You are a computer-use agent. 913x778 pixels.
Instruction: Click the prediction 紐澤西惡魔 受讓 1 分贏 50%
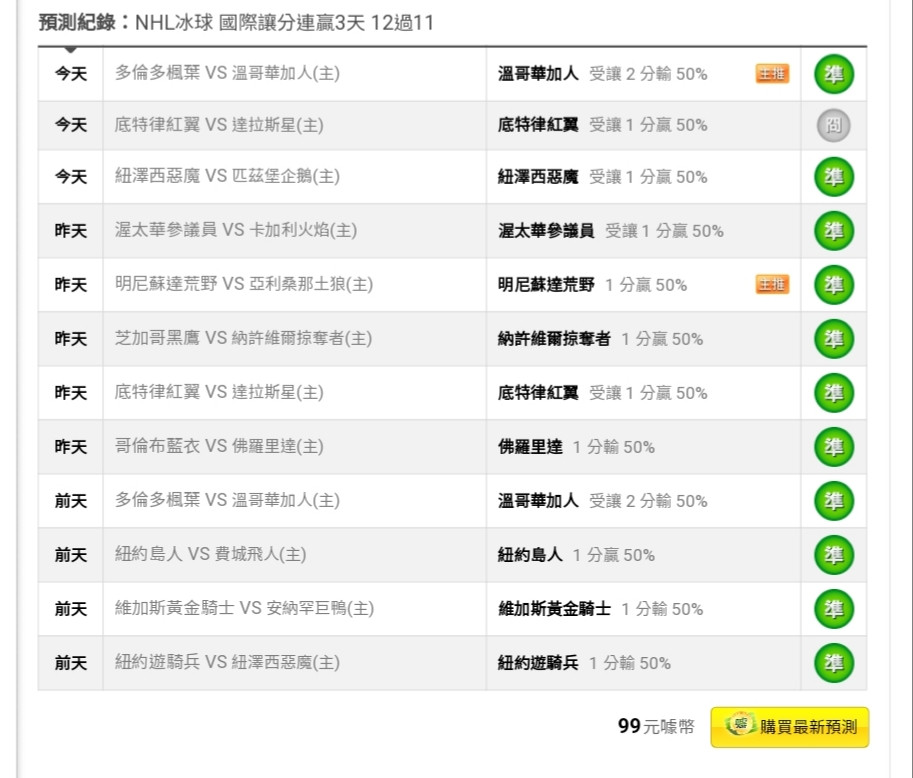[603, 176]
